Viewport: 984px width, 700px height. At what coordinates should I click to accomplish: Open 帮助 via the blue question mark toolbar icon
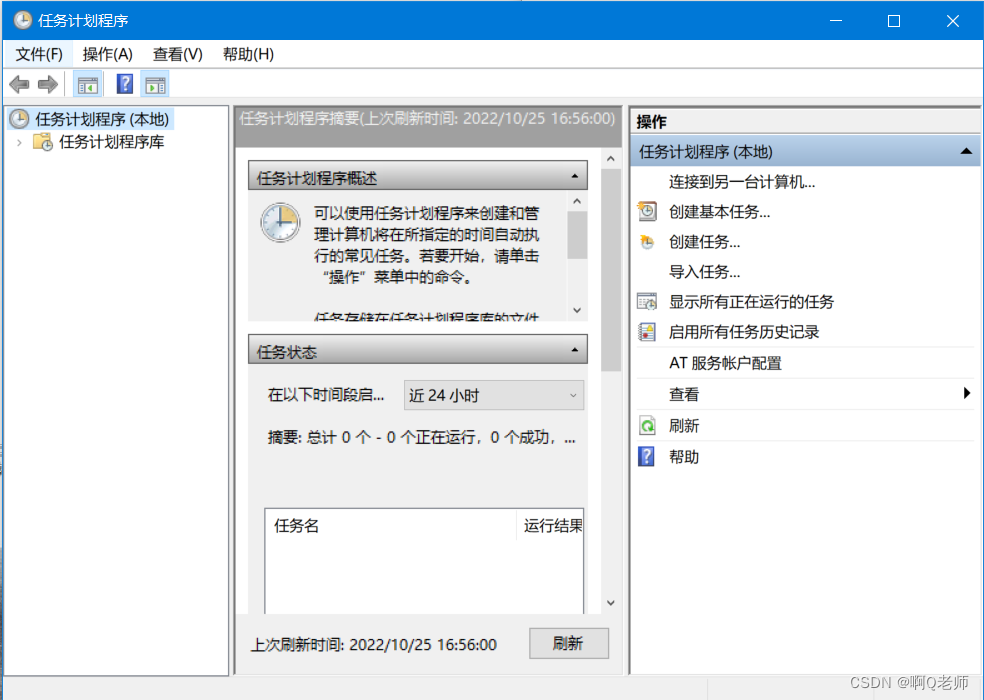(x=124, y=84)
